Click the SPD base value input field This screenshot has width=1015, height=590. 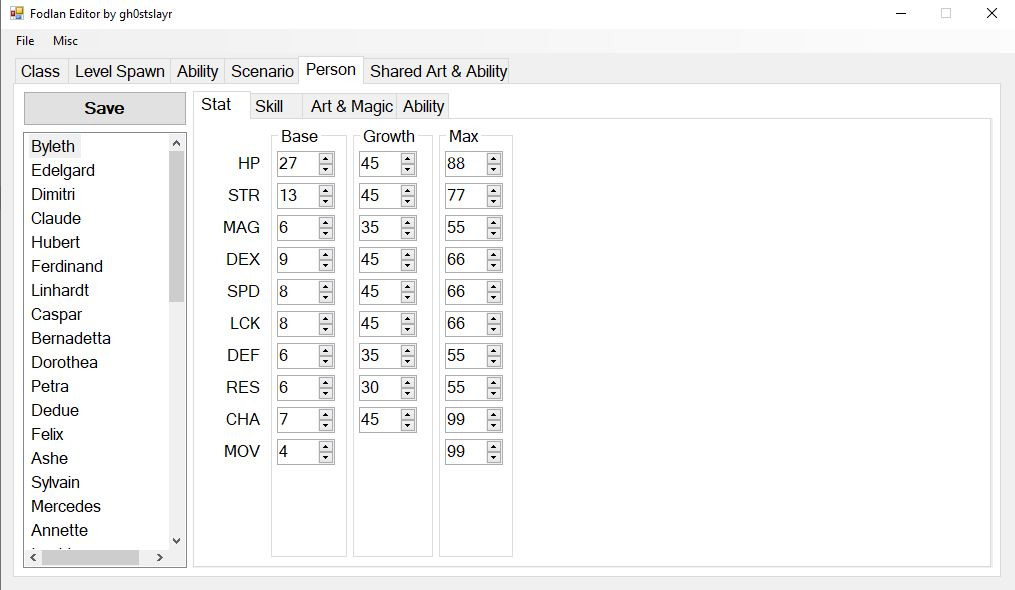(296, 291)
